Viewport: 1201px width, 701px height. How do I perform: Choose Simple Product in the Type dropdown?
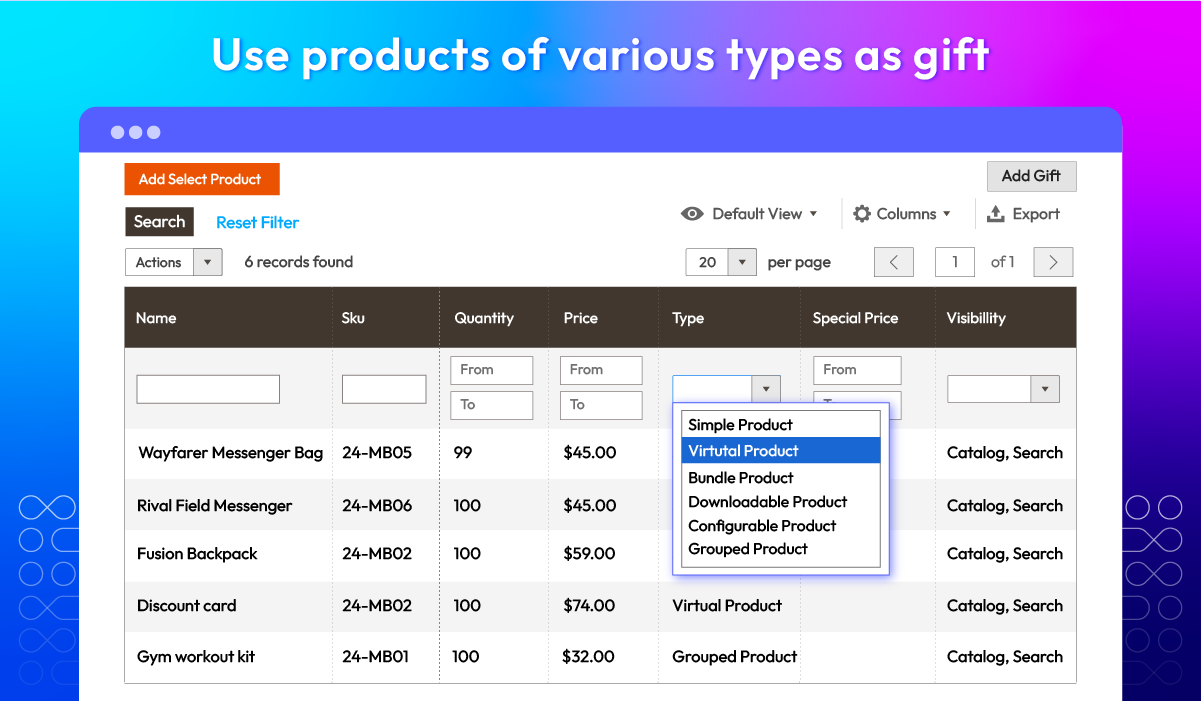tap(740, 424)
